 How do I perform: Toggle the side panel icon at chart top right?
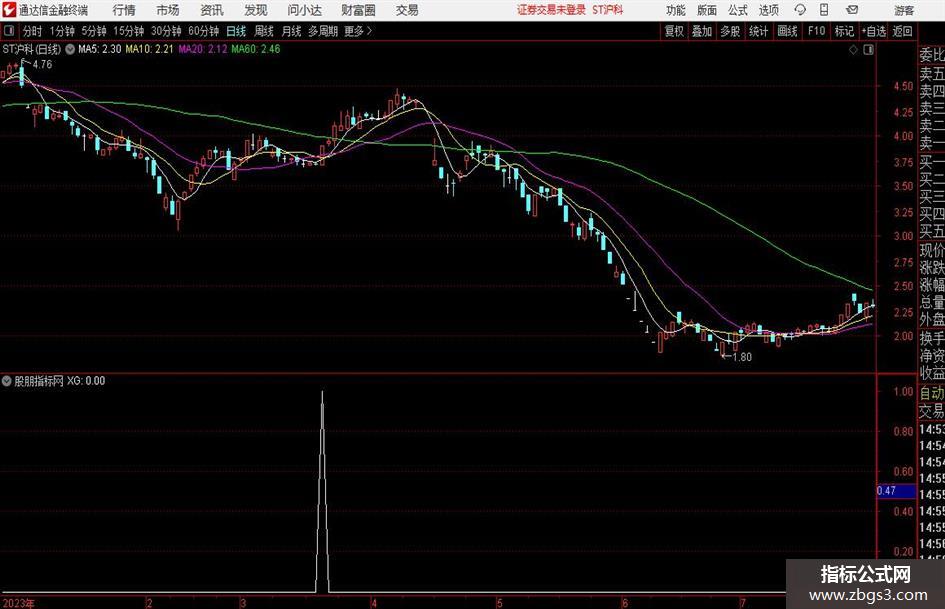click(x=868, y=50)
